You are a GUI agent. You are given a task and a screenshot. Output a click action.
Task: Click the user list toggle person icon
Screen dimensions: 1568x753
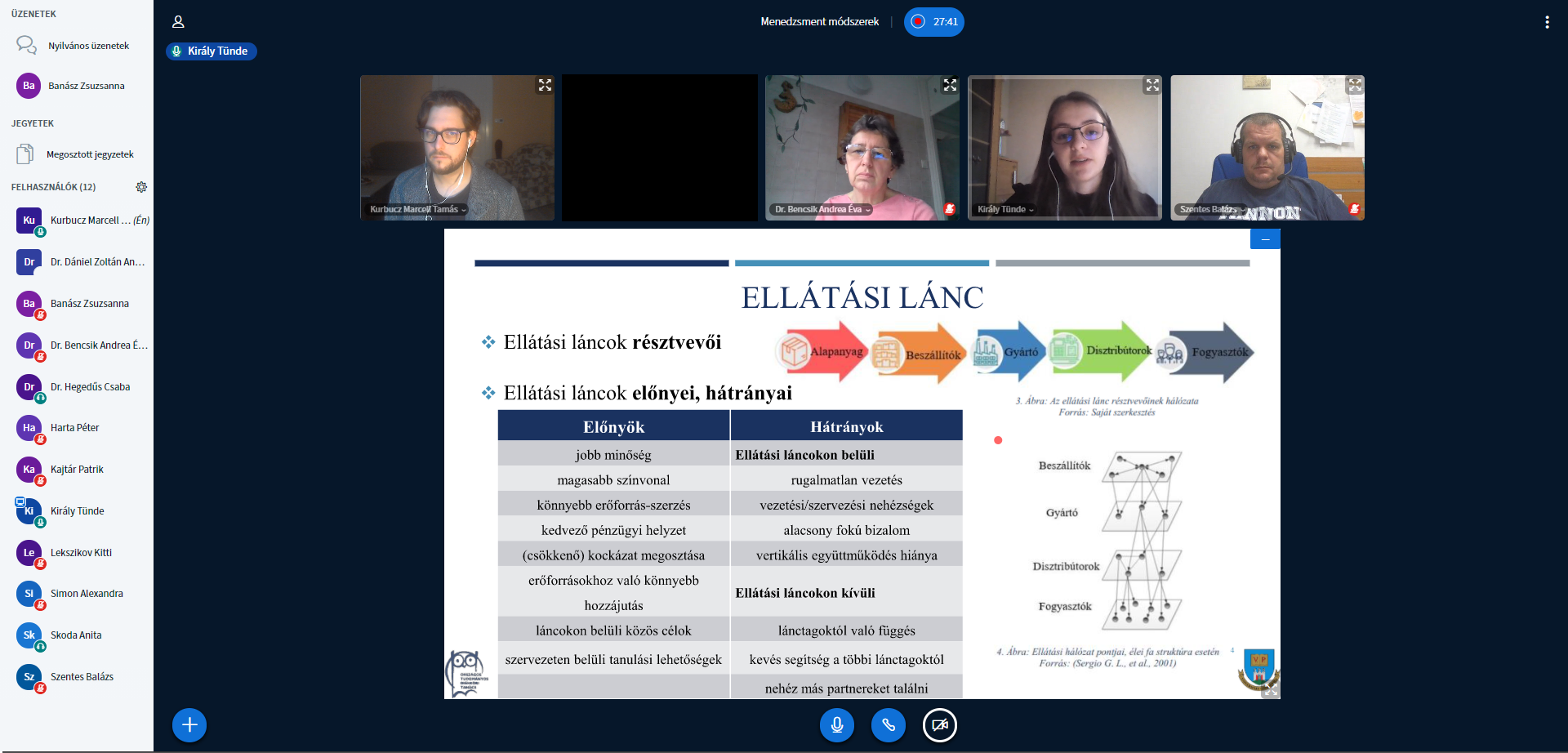point(178,22)
